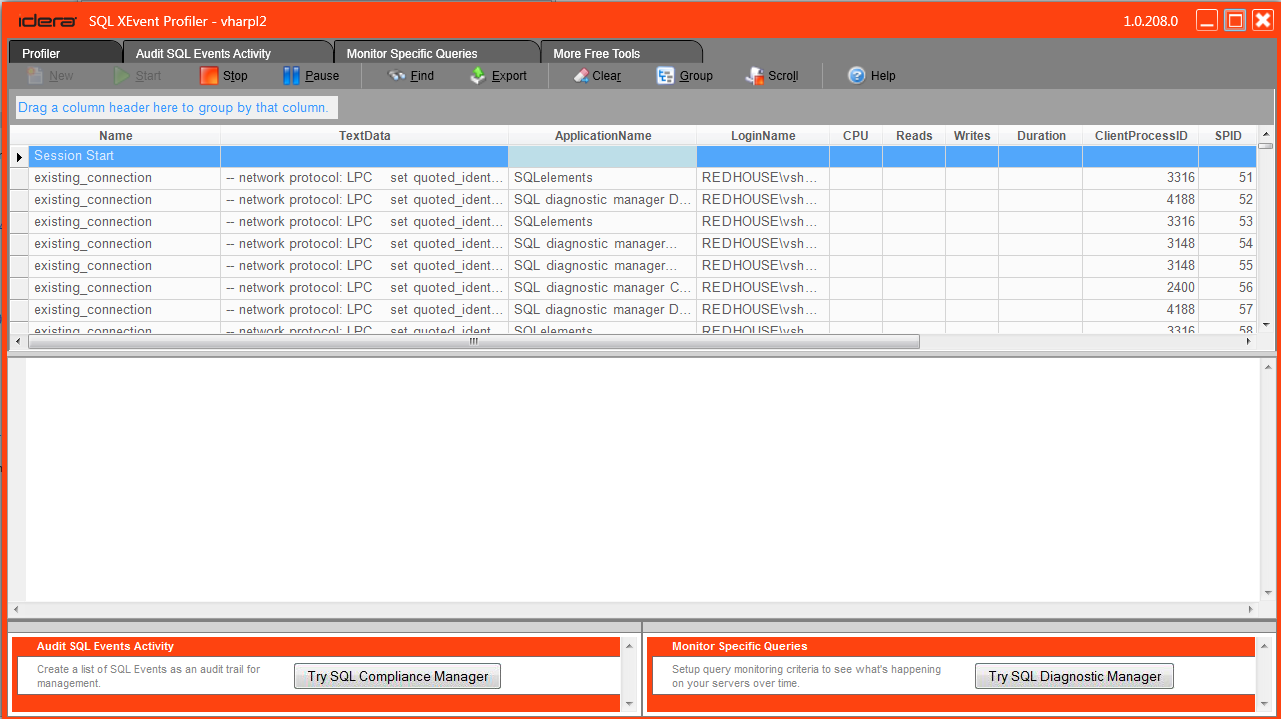Sort by the TextData column header
Viewport: 1281px width, 719px height.
365,136
